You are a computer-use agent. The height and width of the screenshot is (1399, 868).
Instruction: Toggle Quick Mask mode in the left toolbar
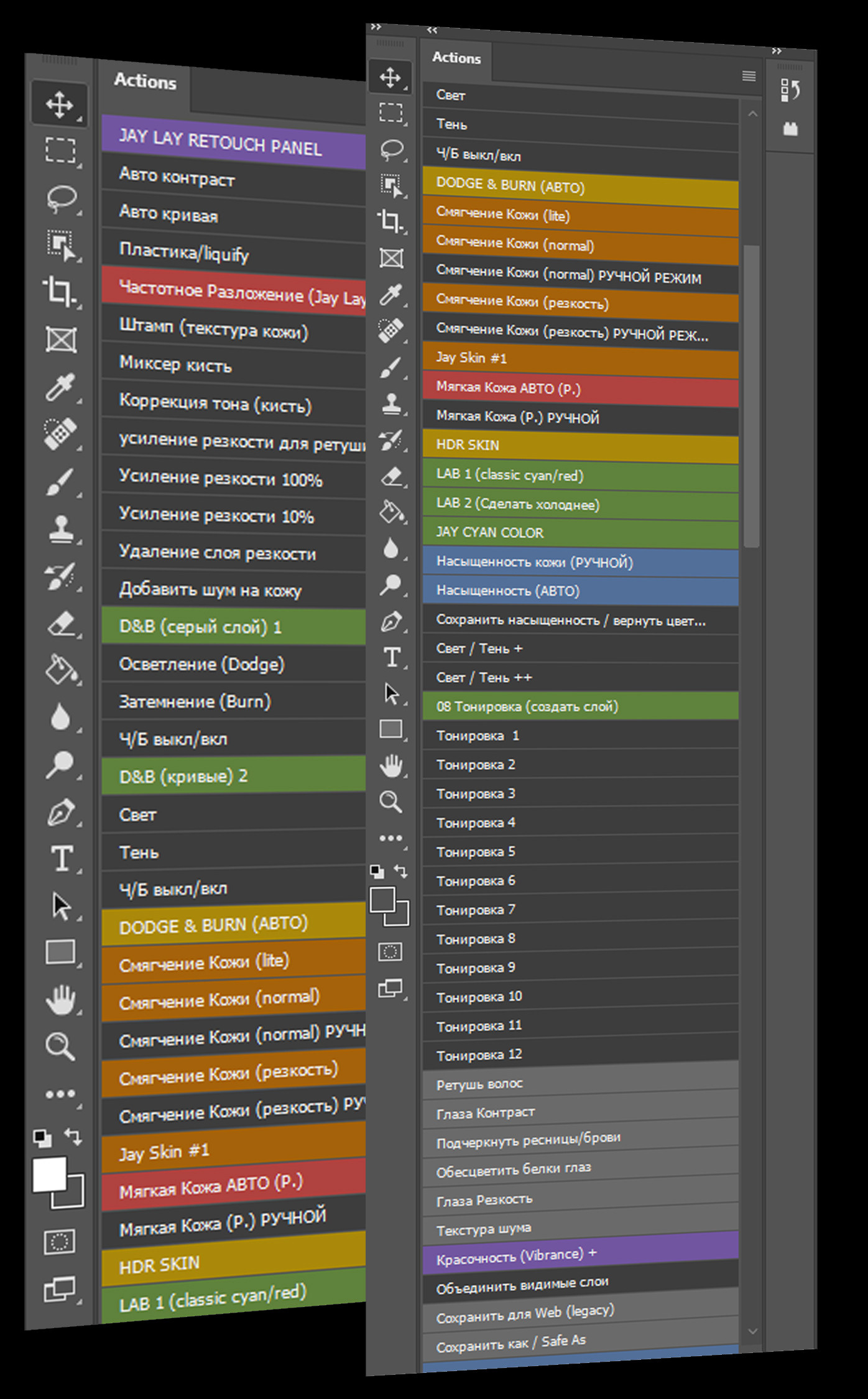(x=60, y=1242)
